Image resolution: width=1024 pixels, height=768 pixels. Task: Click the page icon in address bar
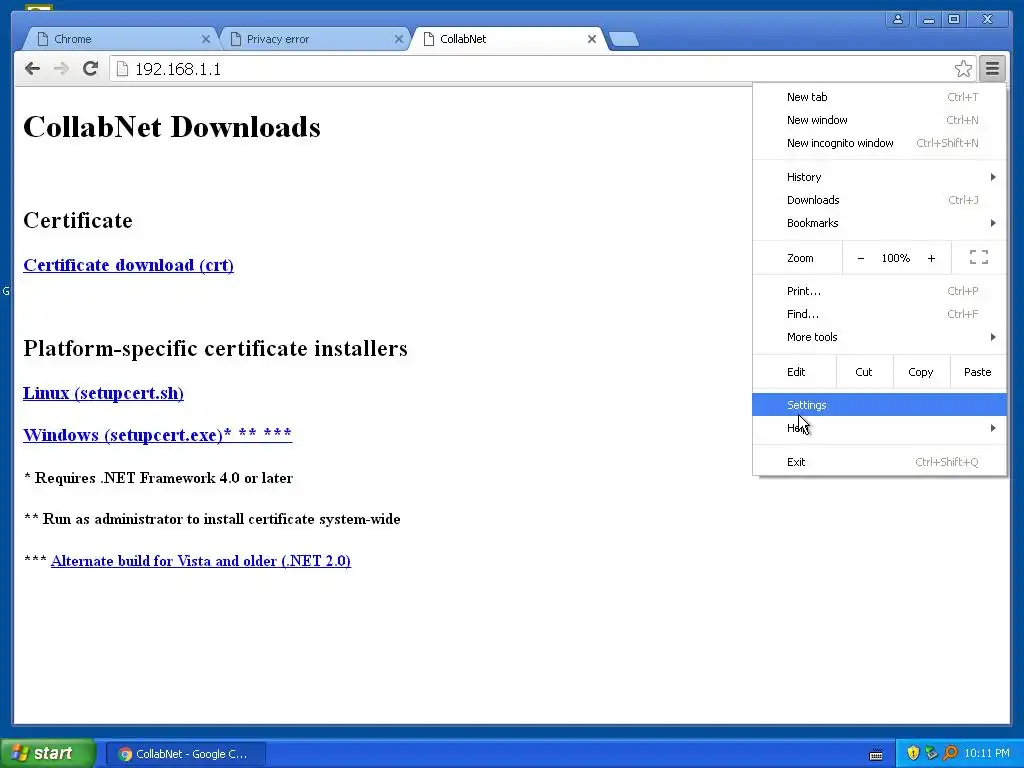click(122, 69)
